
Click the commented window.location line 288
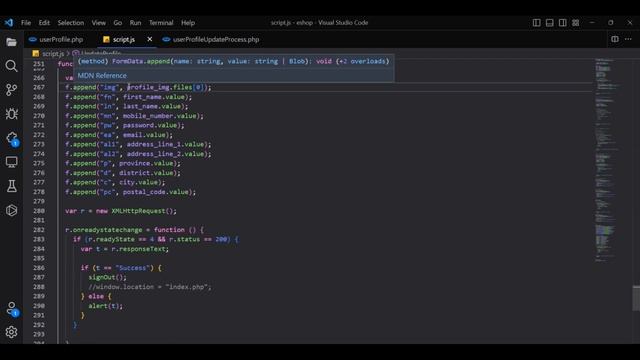(150, 287)
